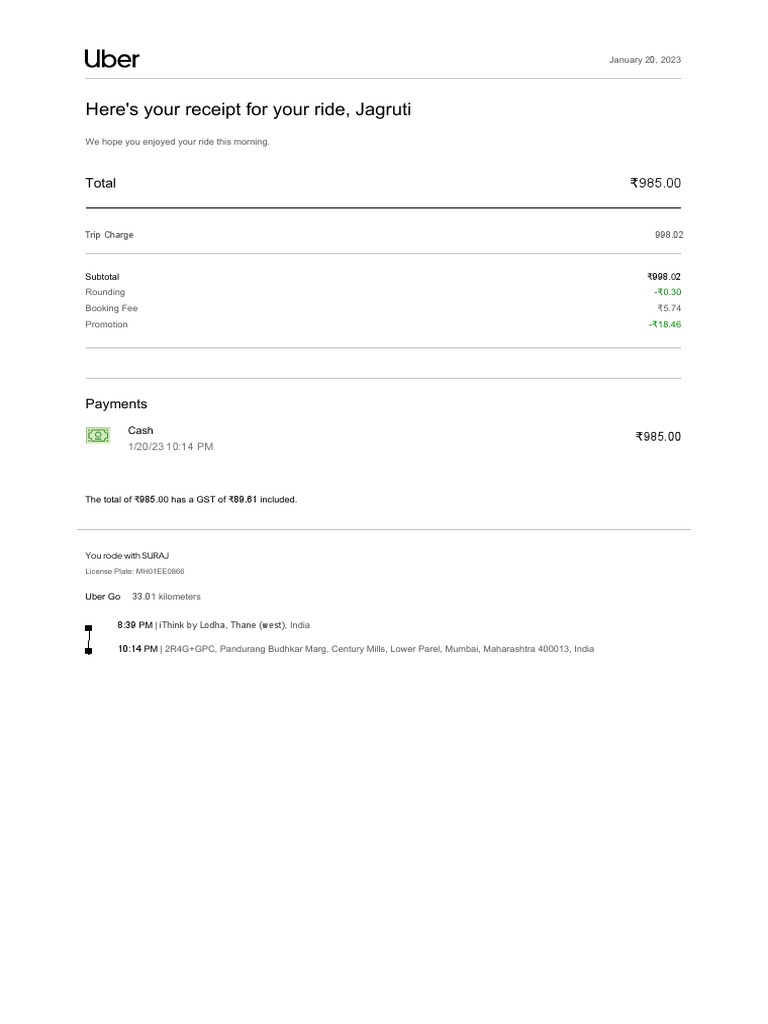This screenshot has width=768, height=1024.
Task: Click the Payments section heading
Action: tap(116, 404)
